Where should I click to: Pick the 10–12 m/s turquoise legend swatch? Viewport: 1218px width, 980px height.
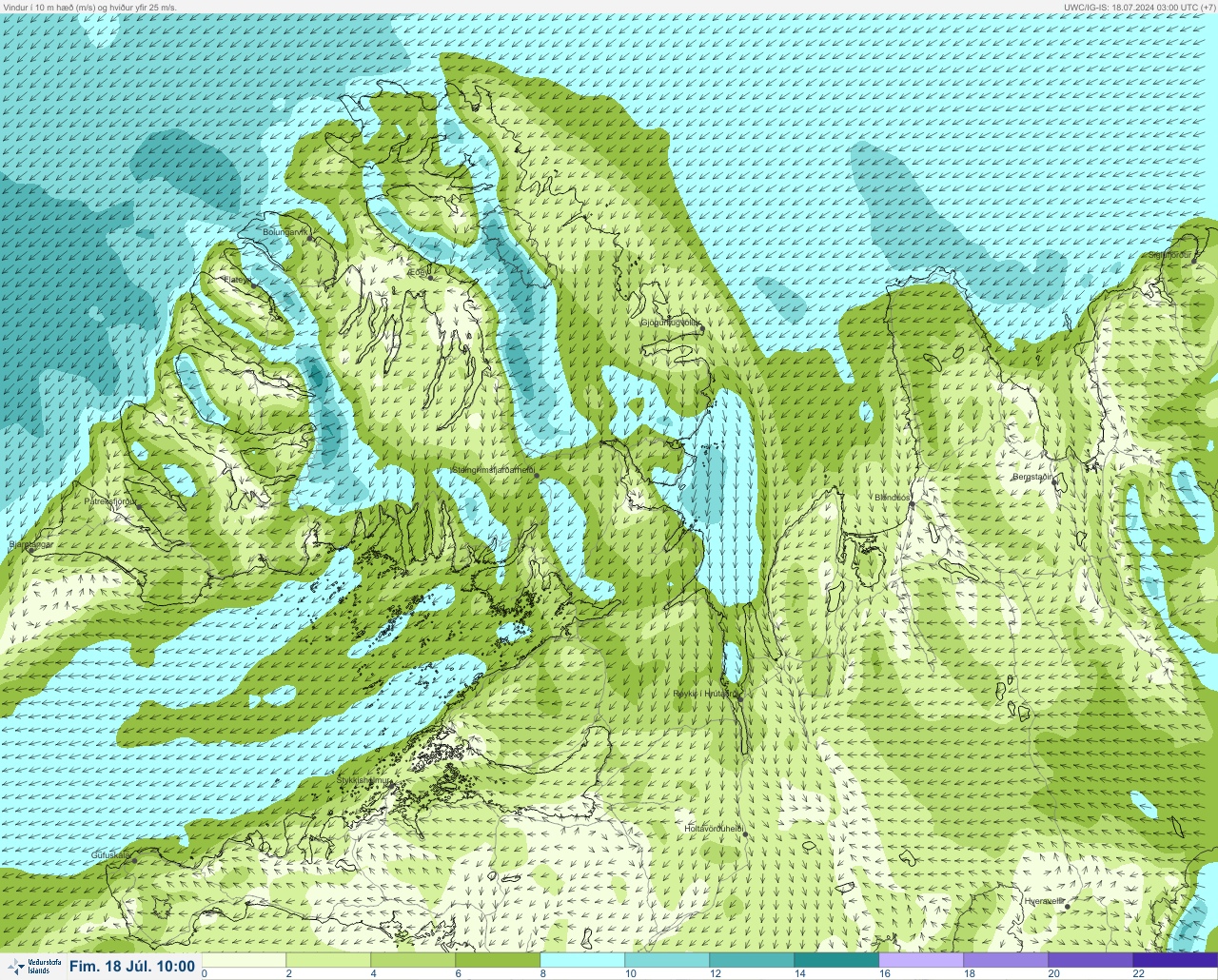667,960
